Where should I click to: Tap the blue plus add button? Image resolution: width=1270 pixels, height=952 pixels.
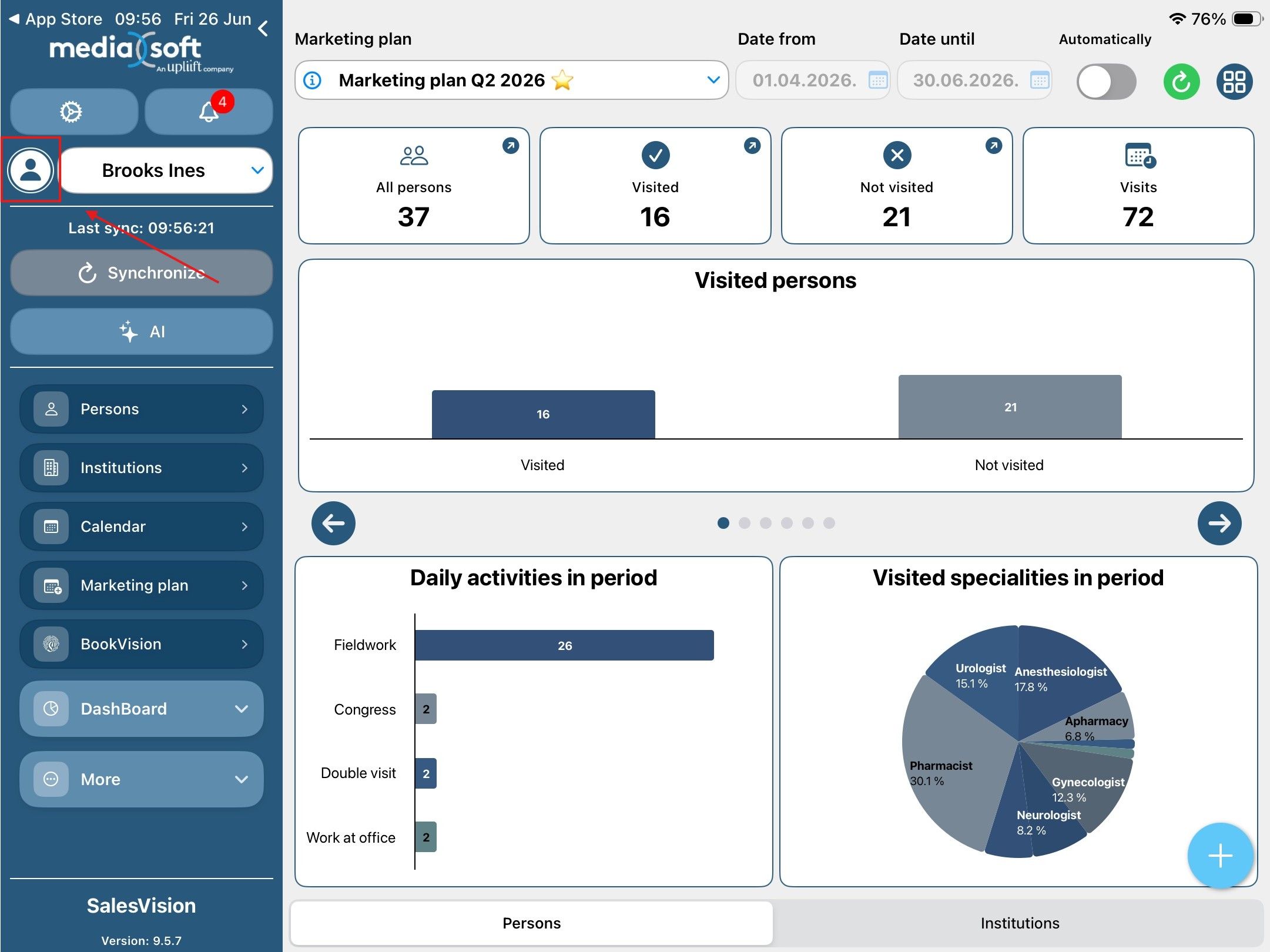[x=1220, y=856]
